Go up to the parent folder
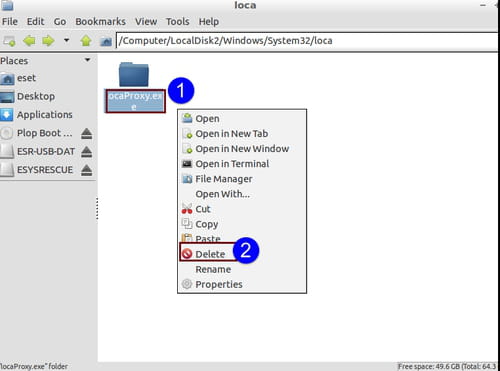This screenshot has height=371, width=500. click(x=86, y=41)
